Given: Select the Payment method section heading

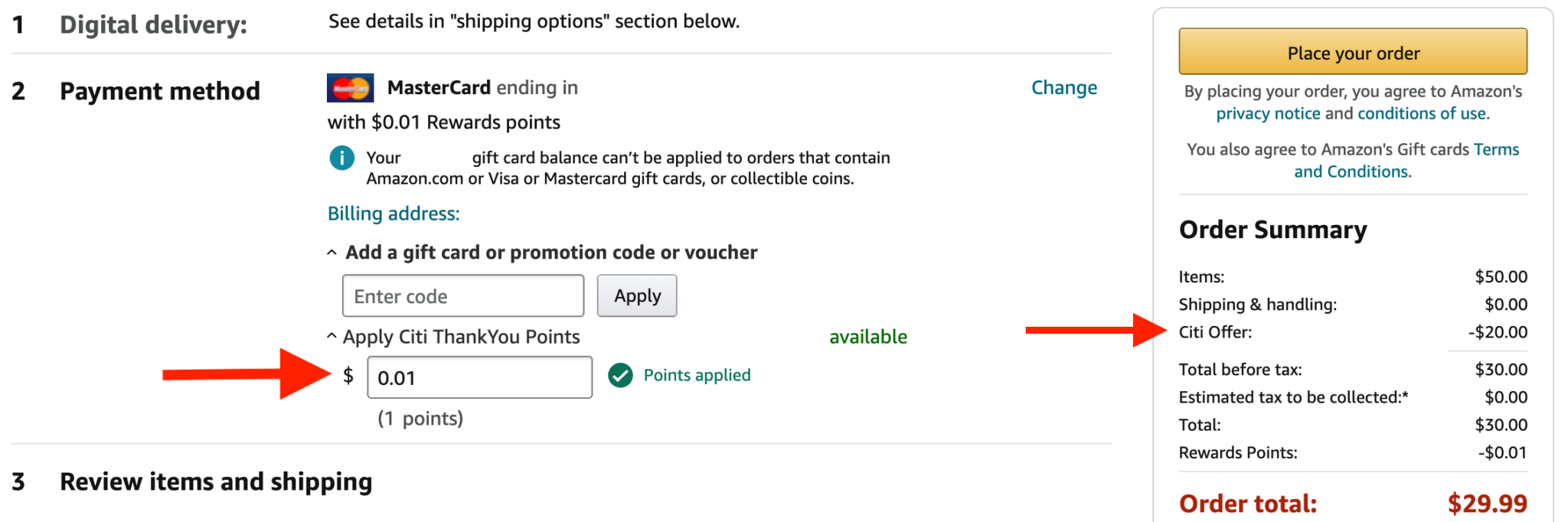Looking at the screenshot, I should [x=159, y=90].
